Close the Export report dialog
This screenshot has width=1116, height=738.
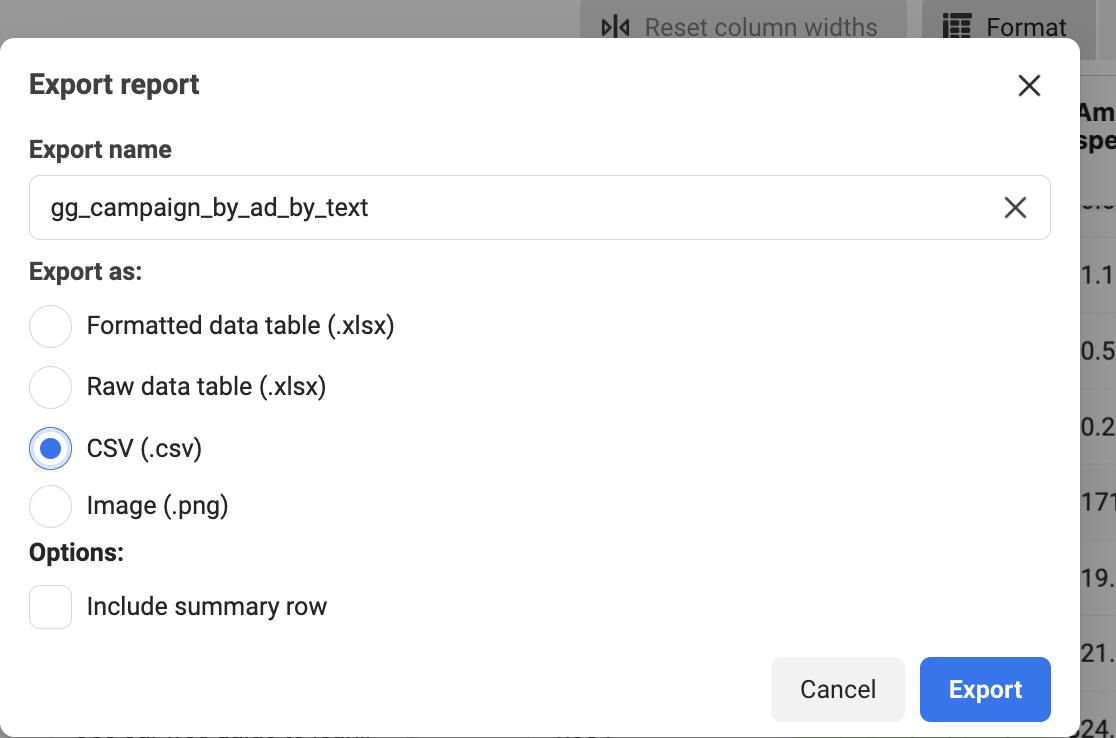[1029, 86]
